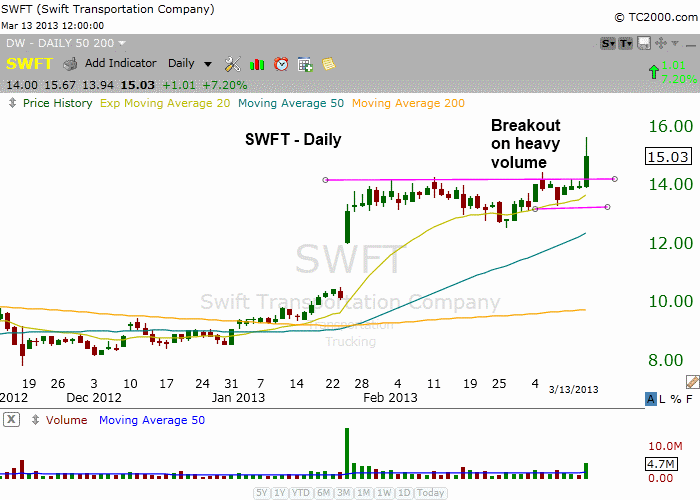700x500 pixels.
Task: Click Exp Moving Average 20 legend label
Action: click(x=165, y=103)
